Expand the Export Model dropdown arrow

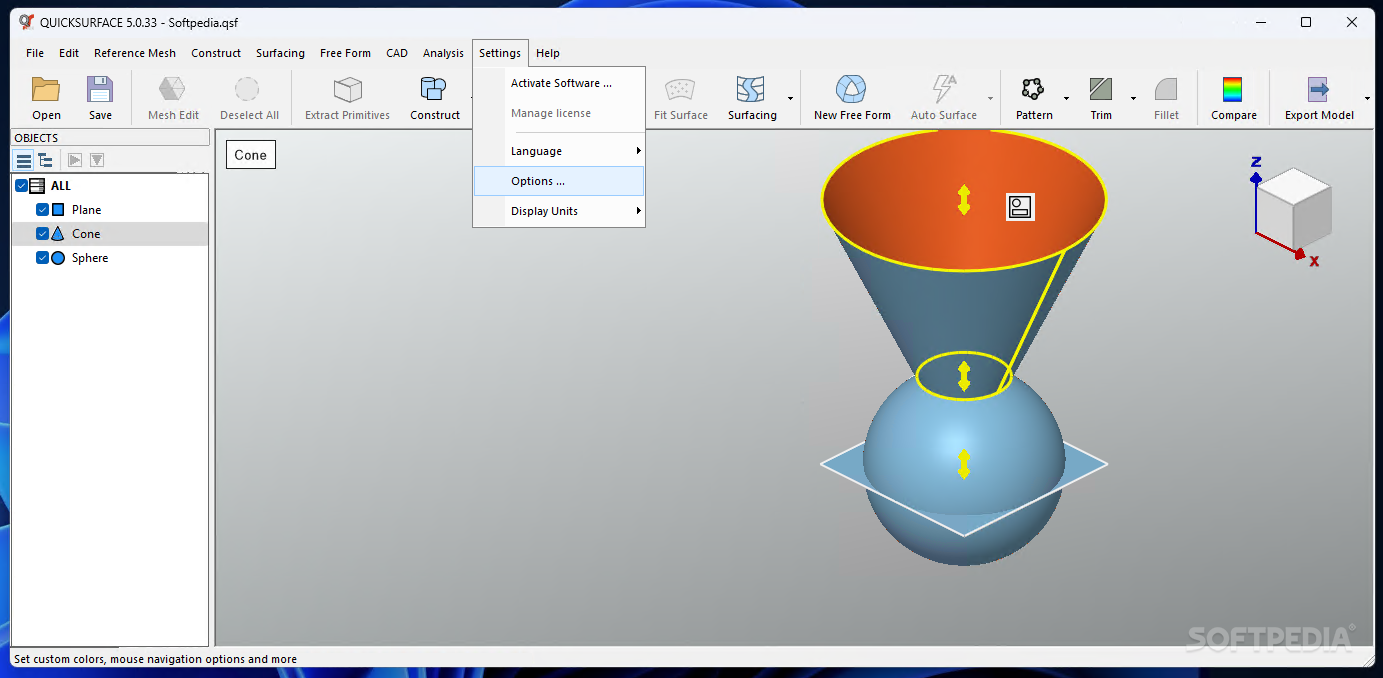1366,98
